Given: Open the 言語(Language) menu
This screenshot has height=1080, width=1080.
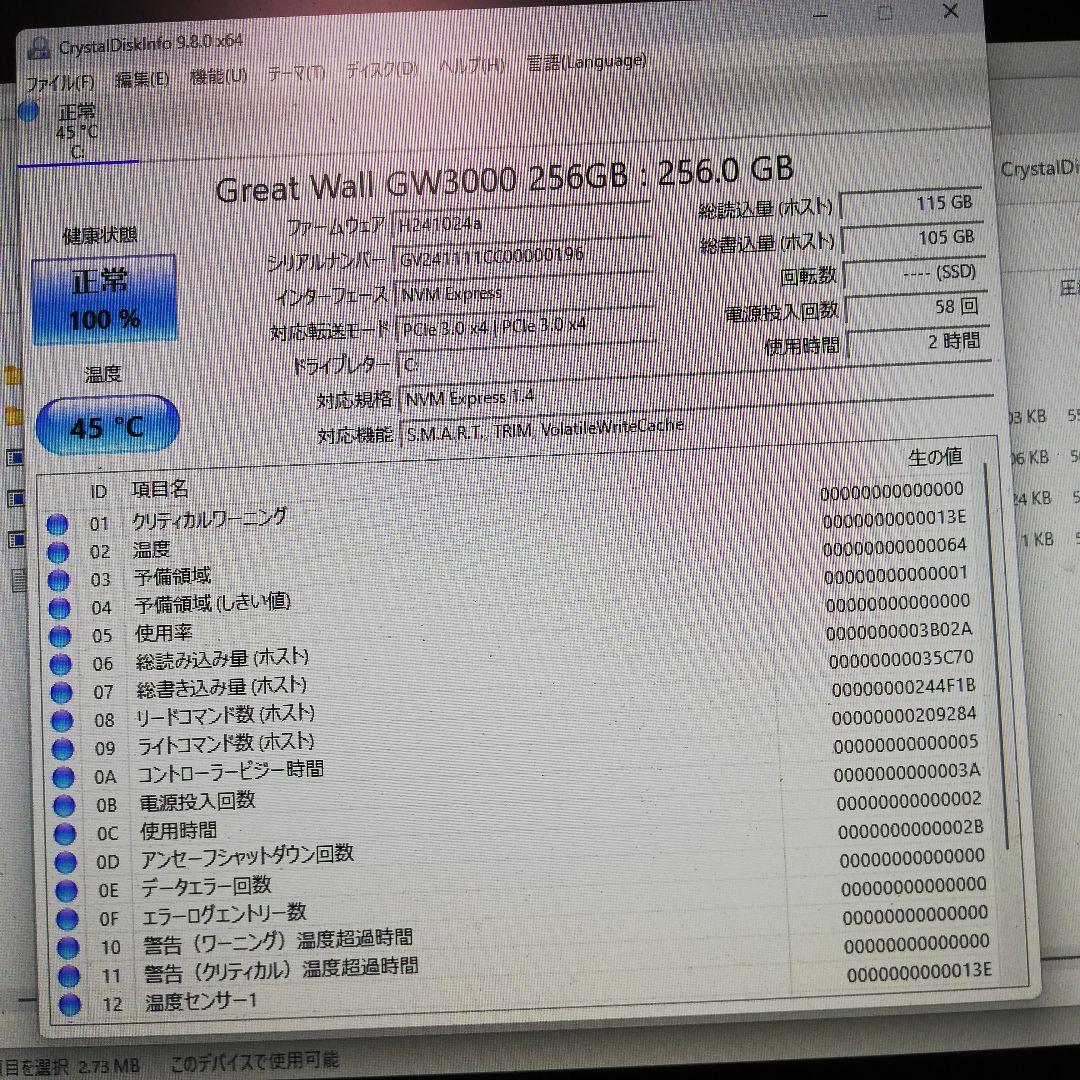Looking at the screenshot, I should pyautogui.click(x=587, y=62).
